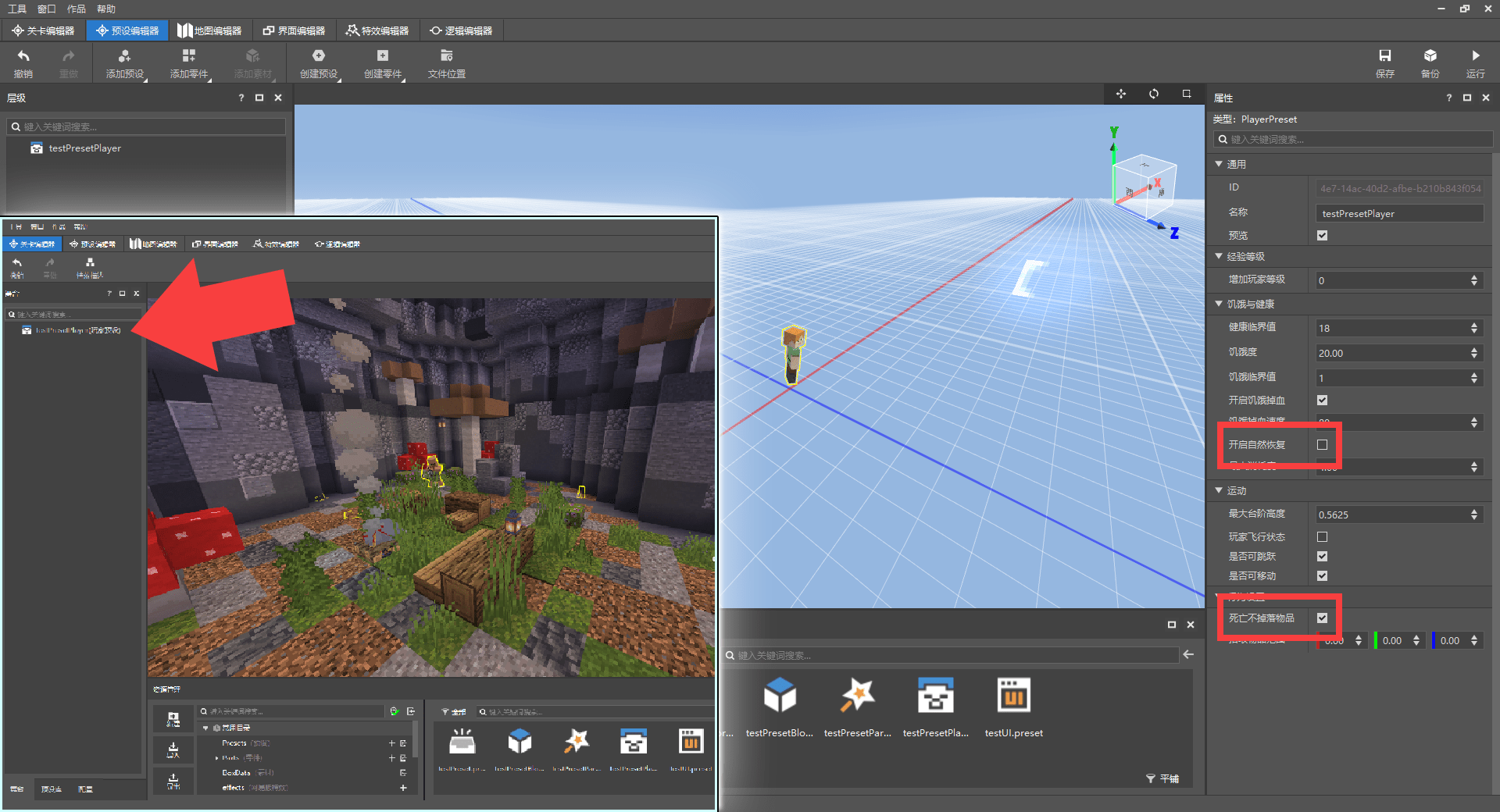Select the 预设编辑器 tab
This screenshot has height=812, width=1500.
click(x=127, y=30)
